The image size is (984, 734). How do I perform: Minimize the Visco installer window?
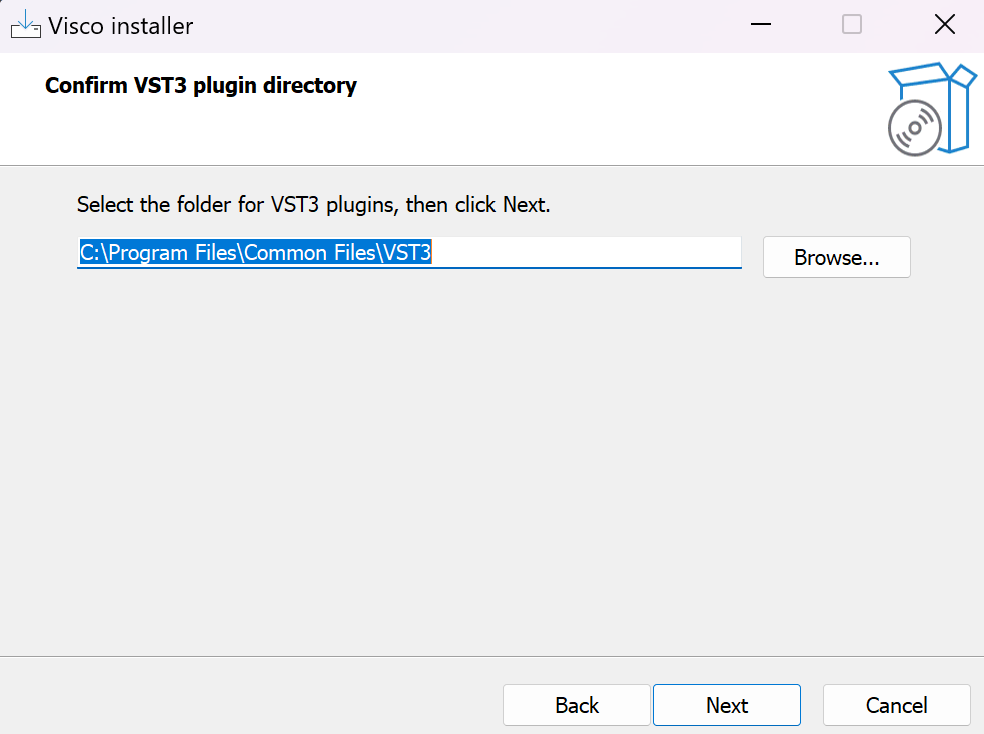pyautogui.click(x=759, y=25)
